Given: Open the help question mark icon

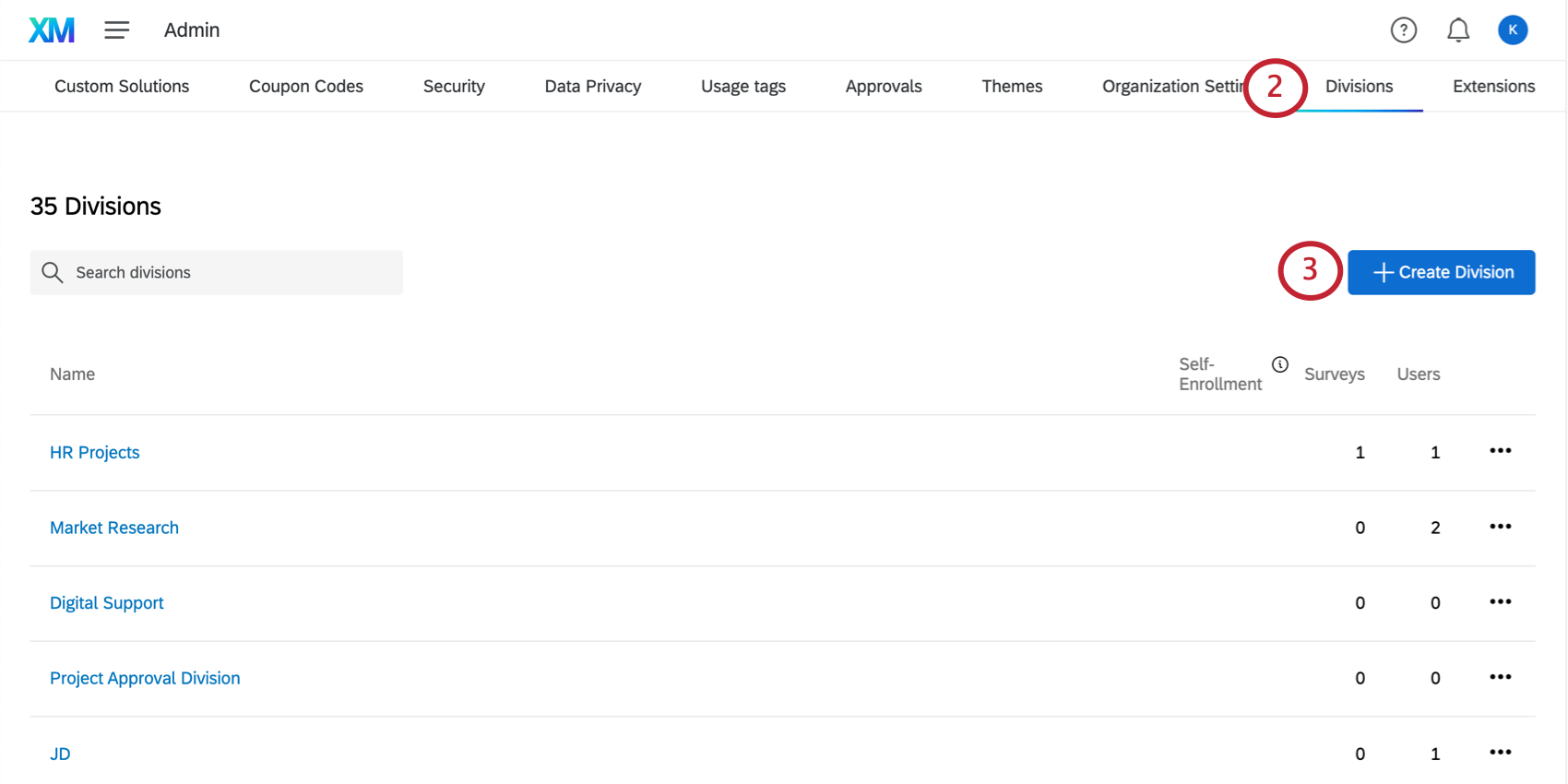Looking at the screenshot, I should coord(1404,30).
